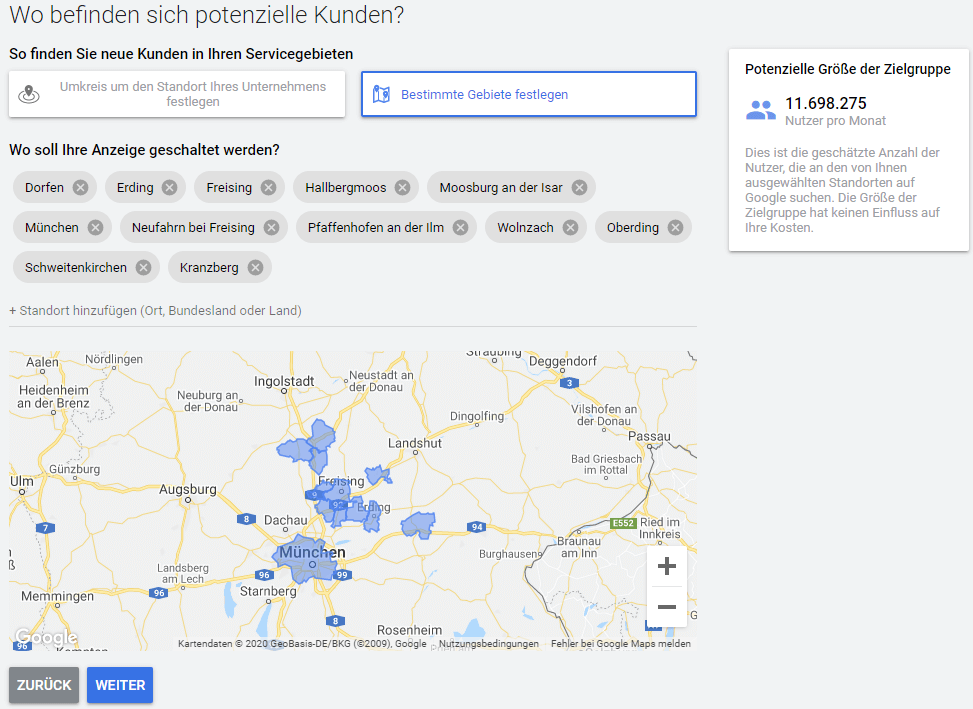This screenshot has width=973, height=709.
Task: Choose 'Bestimmte Gebiete festlegen' option
Action: [528, 94]
